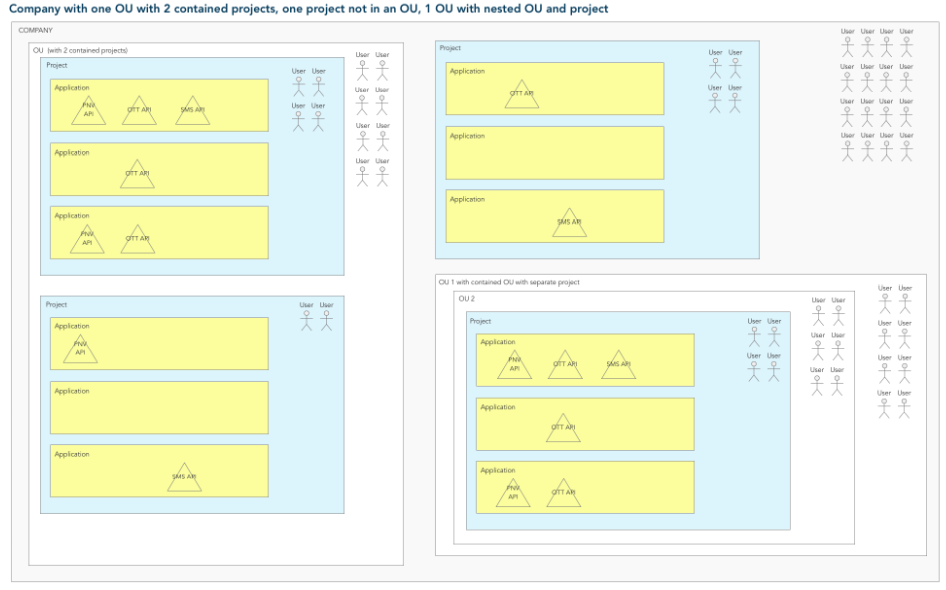Select the SMS API triangle in the top-left Application
The image size is (946, 590).
(192, 112)
